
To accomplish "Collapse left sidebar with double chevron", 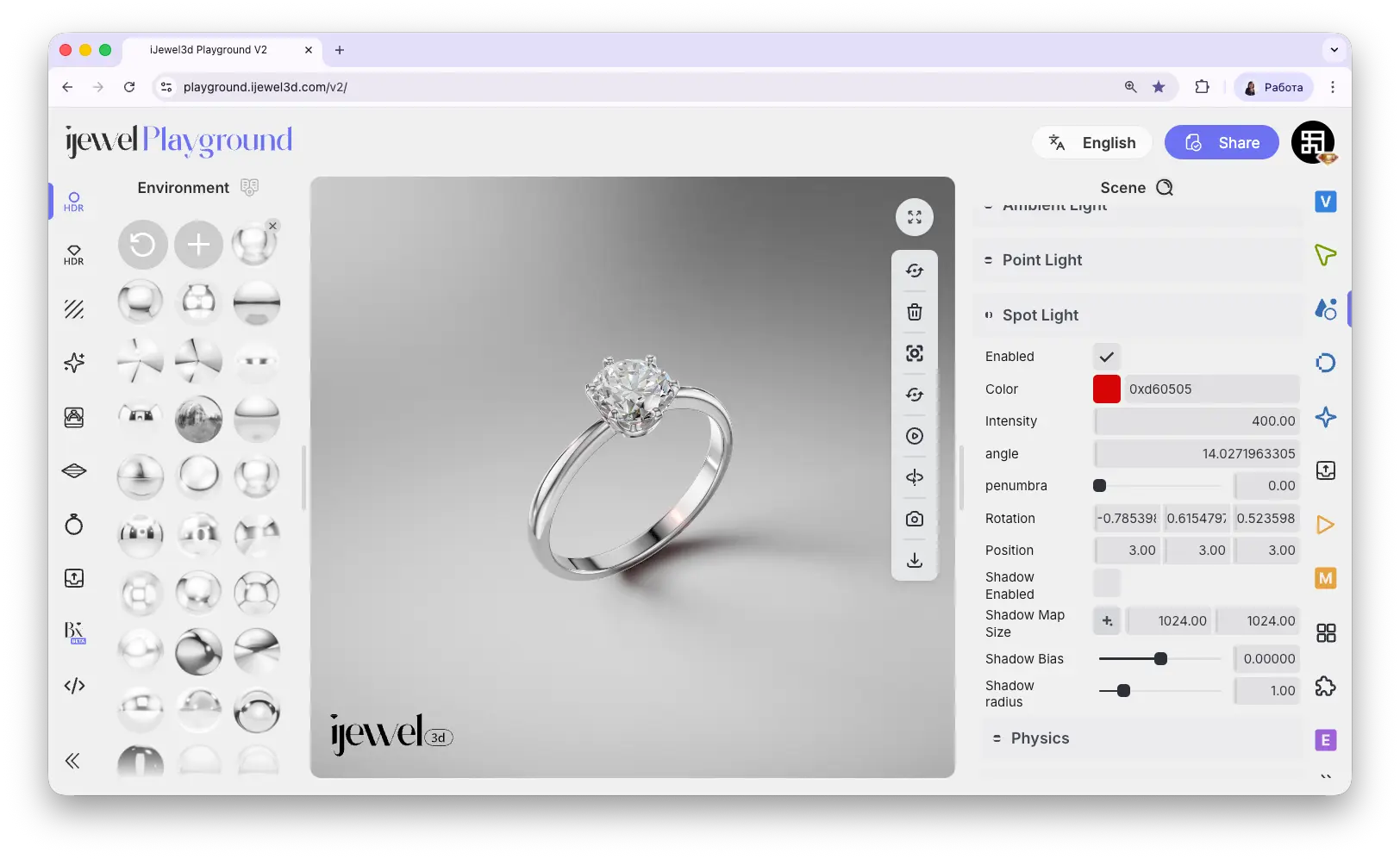I will tap(72, 760).
